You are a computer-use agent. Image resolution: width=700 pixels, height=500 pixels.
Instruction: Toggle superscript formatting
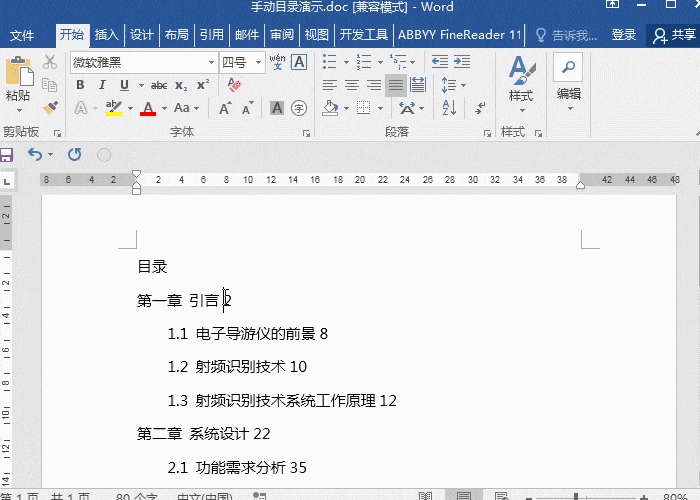coord(203,84)
